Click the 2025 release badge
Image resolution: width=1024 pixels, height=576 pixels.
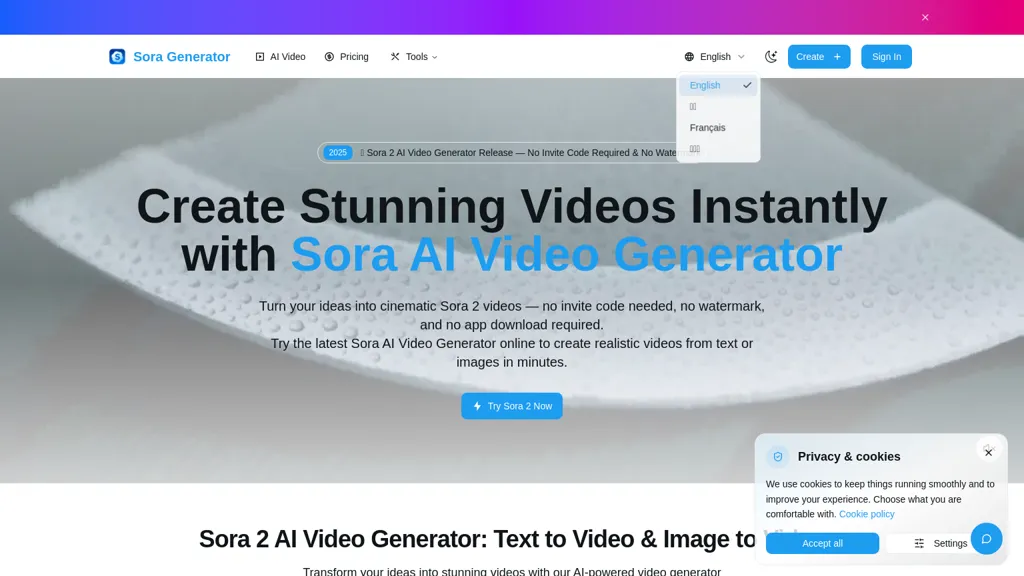click(338, 153)
